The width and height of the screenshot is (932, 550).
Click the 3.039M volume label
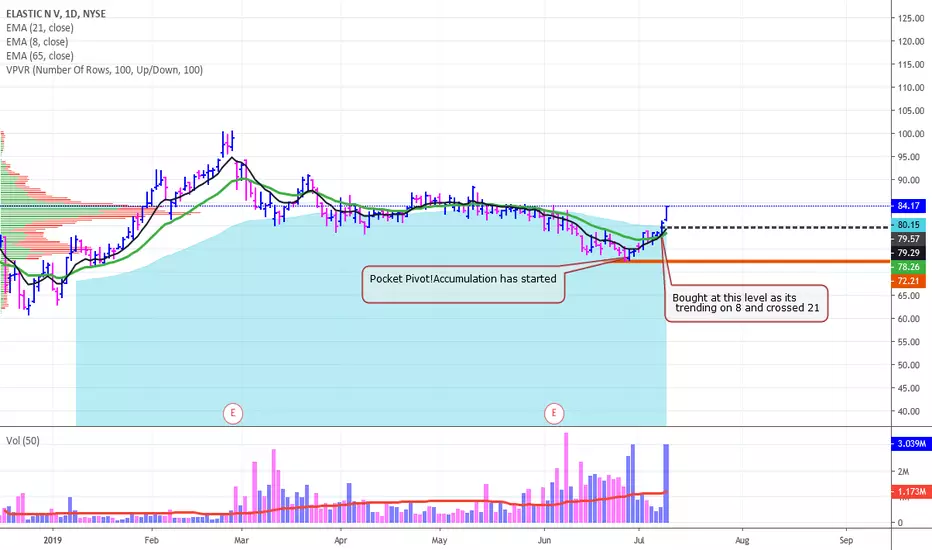(x=910, y=444)
